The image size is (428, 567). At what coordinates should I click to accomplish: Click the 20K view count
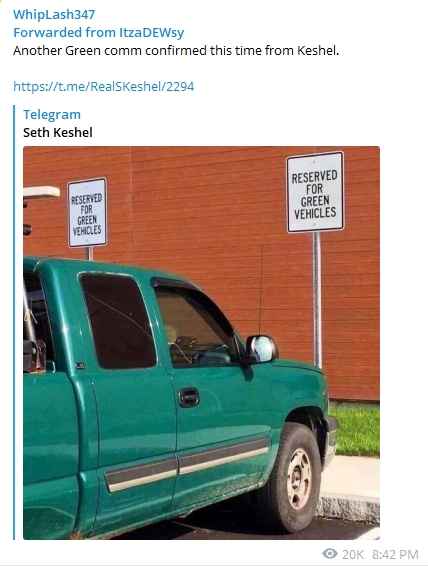(x=353, y=554)
